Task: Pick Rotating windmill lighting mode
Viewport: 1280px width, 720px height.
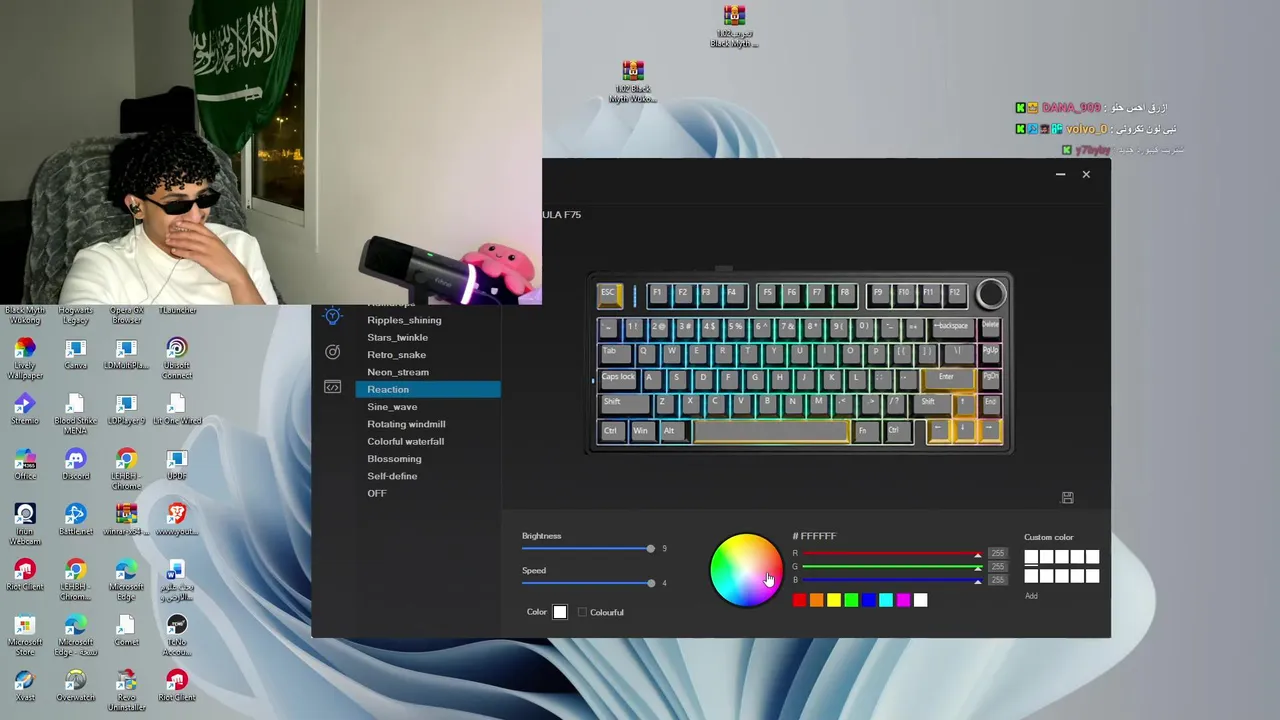Action: pyautogui.click(x=427, y=424)
